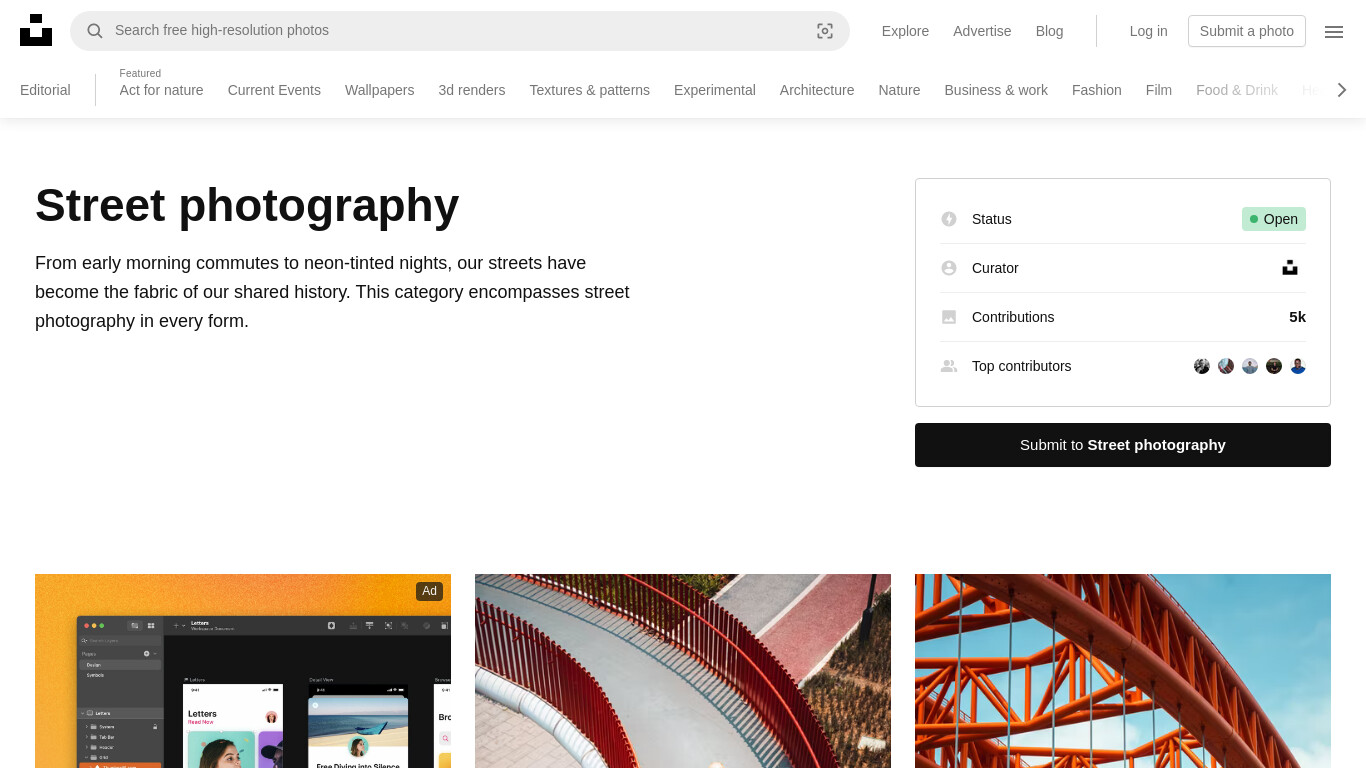The width and height of the screenshot is (1366, 768).
Task: Click Submit to Street photography button
Action: point(1123,445)
